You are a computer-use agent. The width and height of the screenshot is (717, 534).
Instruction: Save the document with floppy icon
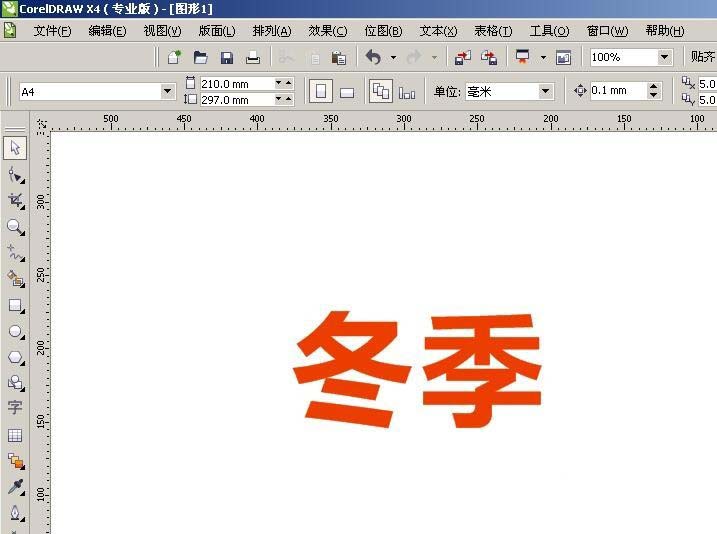[x=227, y=58]
